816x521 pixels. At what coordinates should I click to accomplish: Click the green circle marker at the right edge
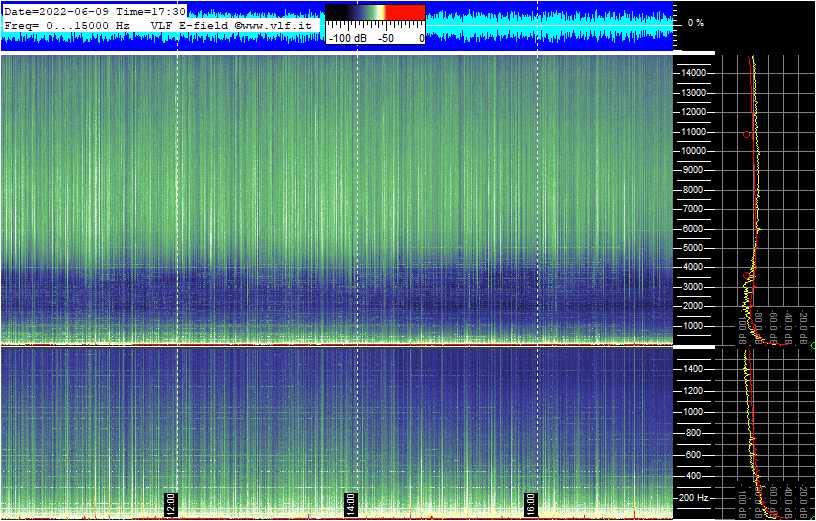[812, 345]
